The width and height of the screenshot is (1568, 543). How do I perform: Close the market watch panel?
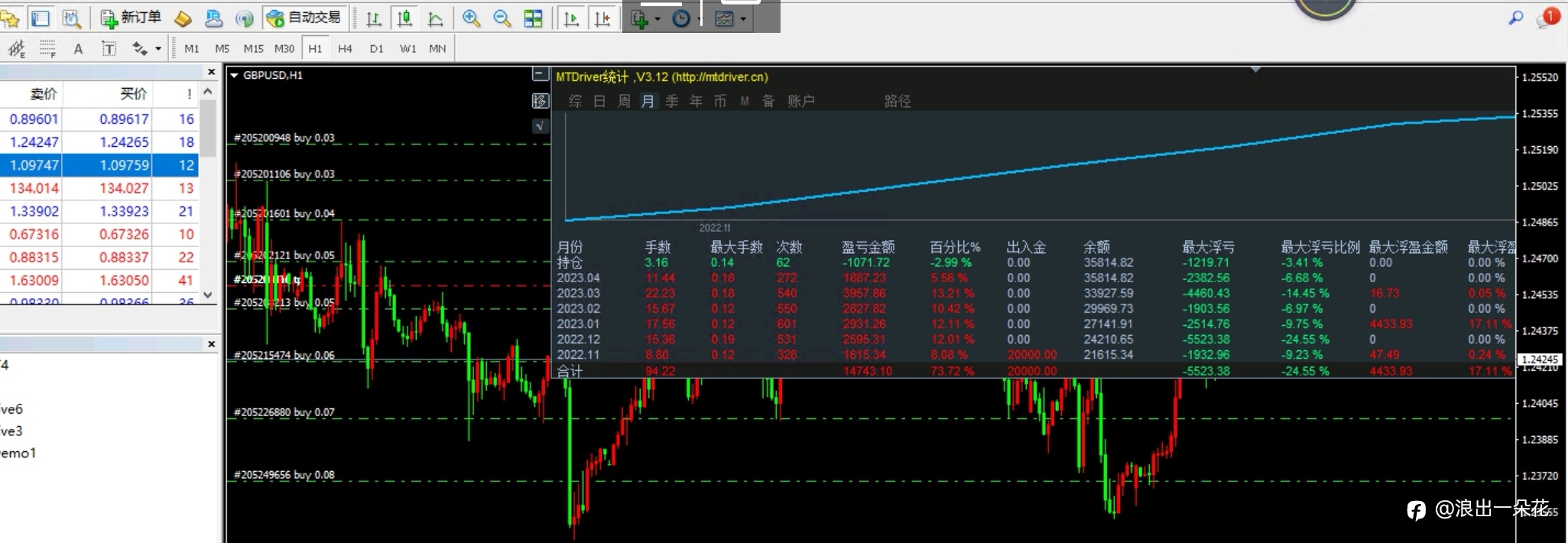[212, 72]
